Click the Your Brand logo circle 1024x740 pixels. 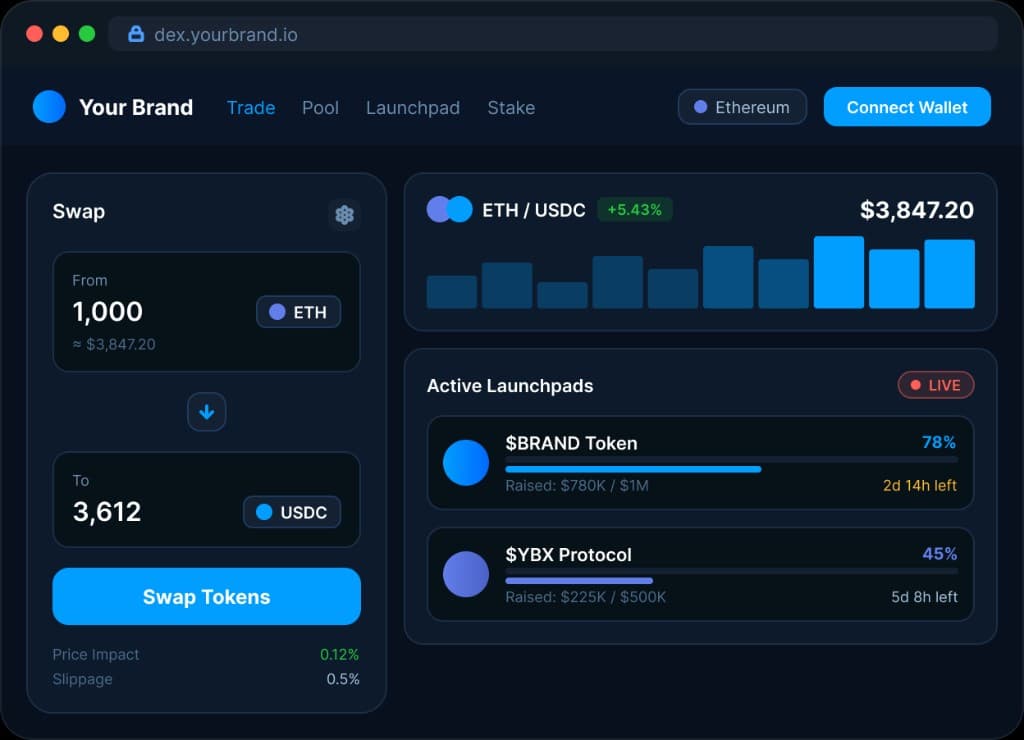[49, 106]
